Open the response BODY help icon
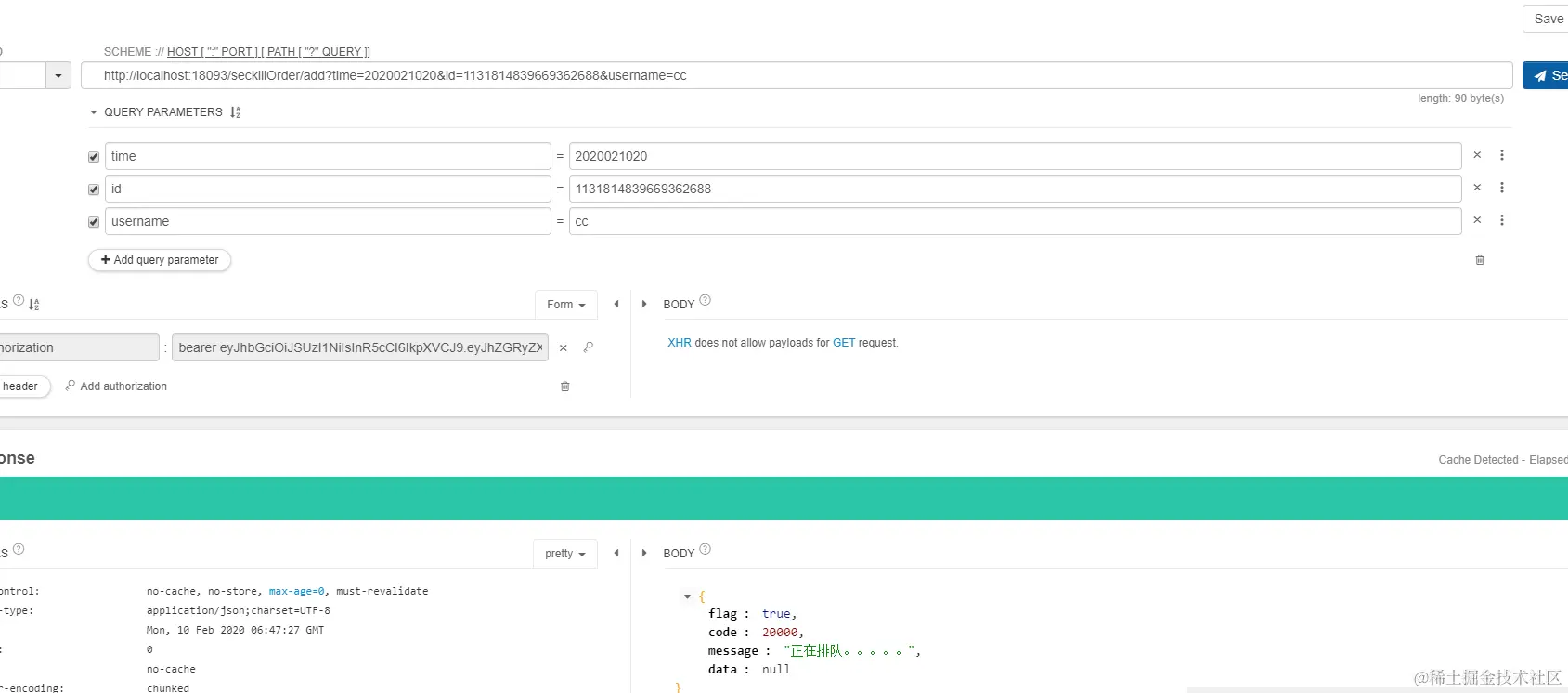 (x=706, y=549)
